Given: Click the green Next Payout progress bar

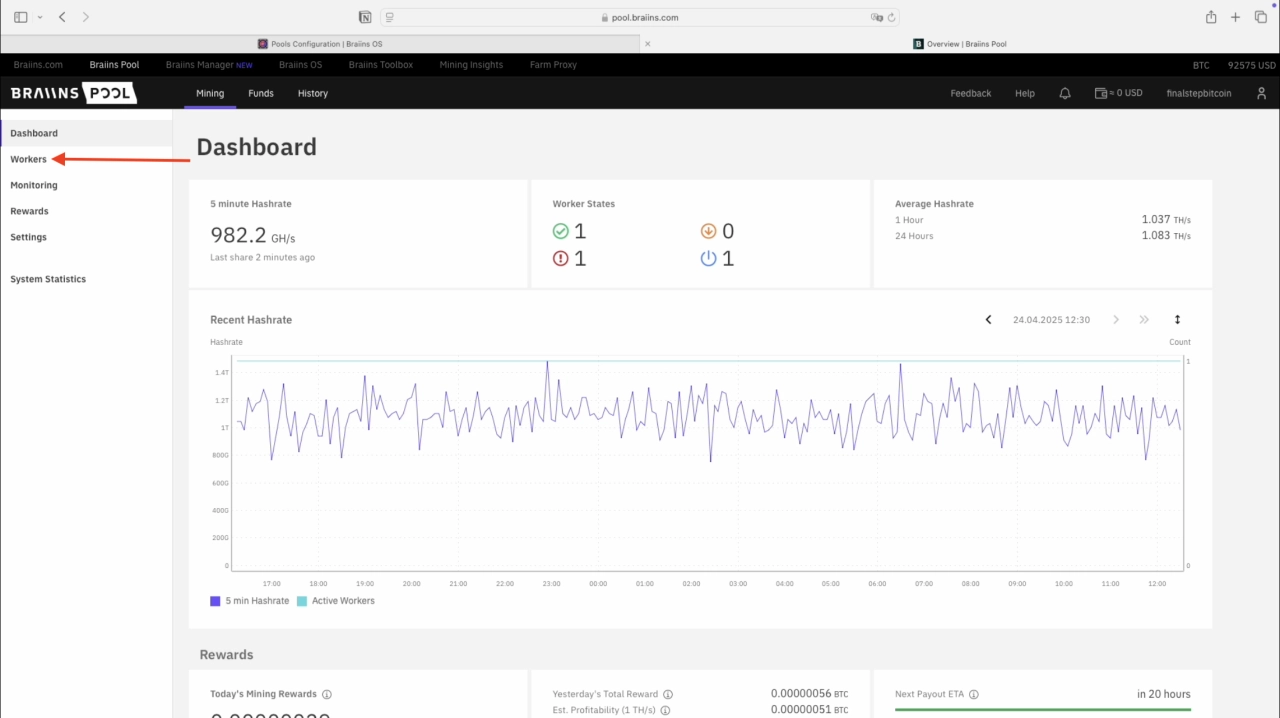Looking at the screenshot, I should [x=1042, y=710].
